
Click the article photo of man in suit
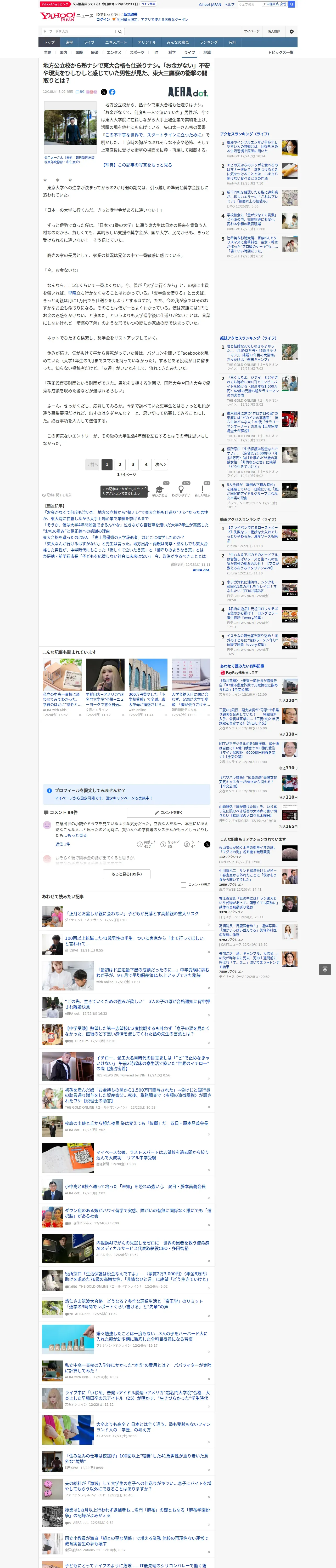click(71, 127)
